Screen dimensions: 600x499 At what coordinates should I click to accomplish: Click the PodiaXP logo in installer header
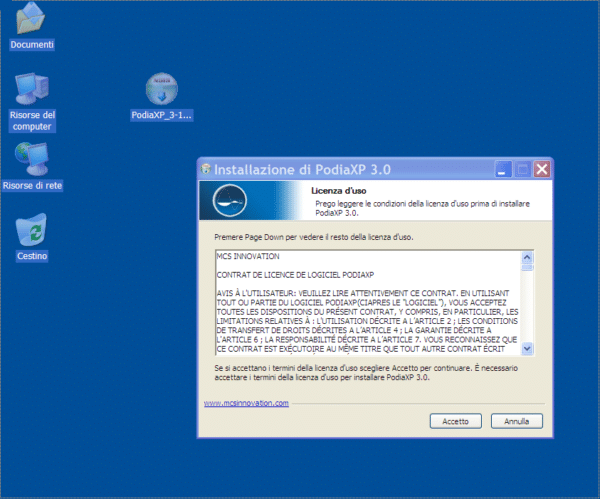pos(230,201)
